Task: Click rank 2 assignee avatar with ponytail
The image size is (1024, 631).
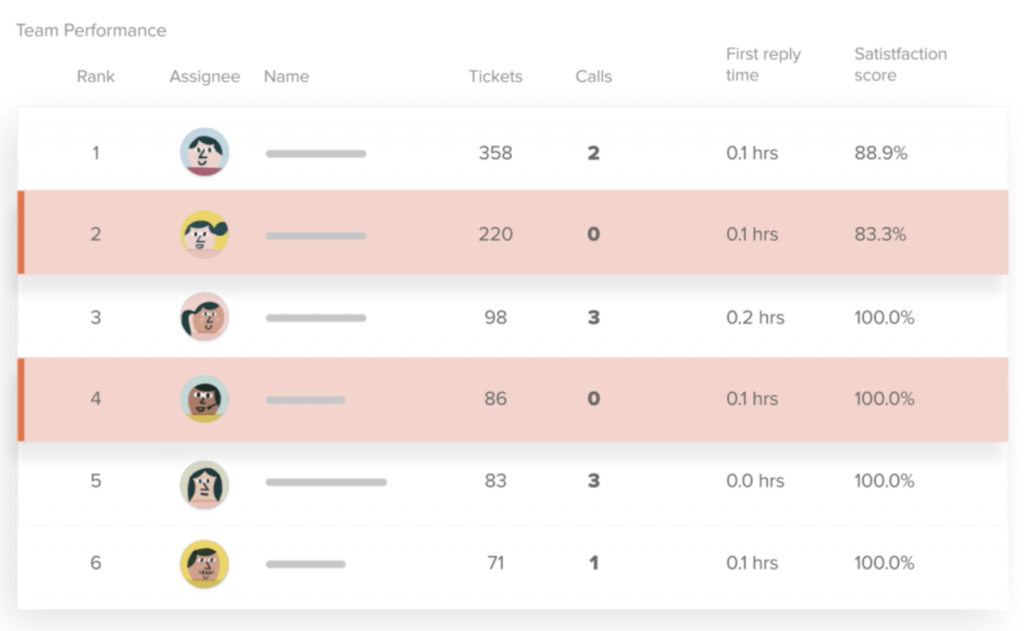Action: [204, 234]
